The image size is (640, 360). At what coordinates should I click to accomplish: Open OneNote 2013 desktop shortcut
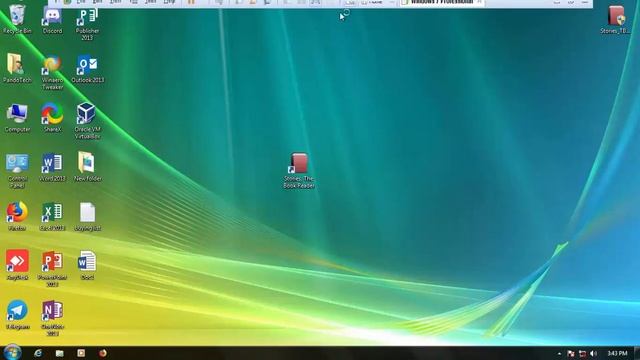52,318
